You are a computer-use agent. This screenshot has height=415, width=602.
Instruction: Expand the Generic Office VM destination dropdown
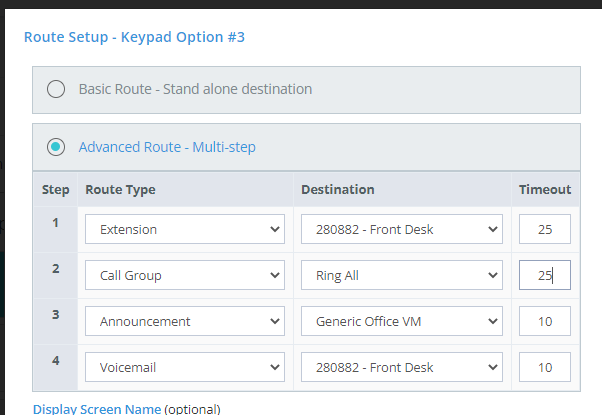point(401,321)
